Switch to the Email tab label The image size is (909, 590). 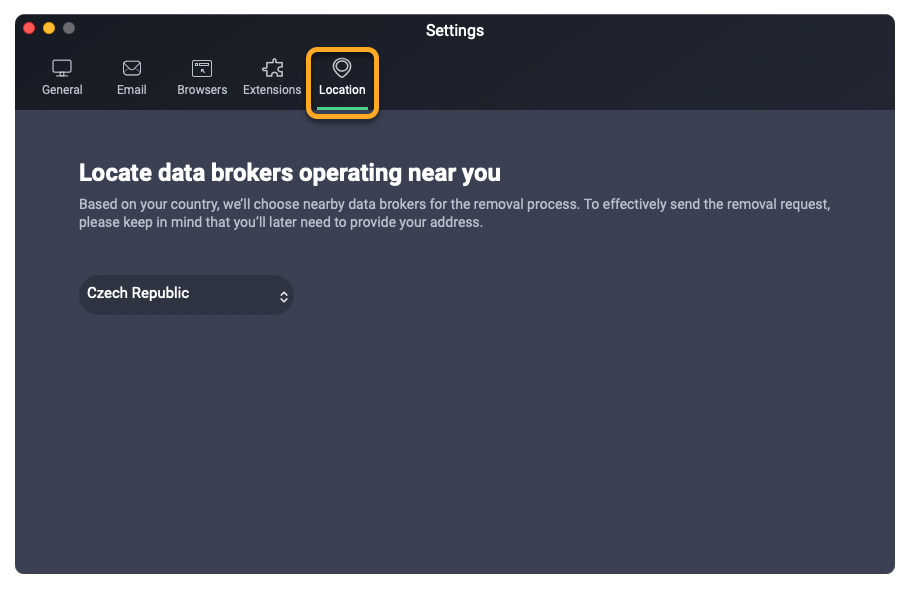(132, 90)
